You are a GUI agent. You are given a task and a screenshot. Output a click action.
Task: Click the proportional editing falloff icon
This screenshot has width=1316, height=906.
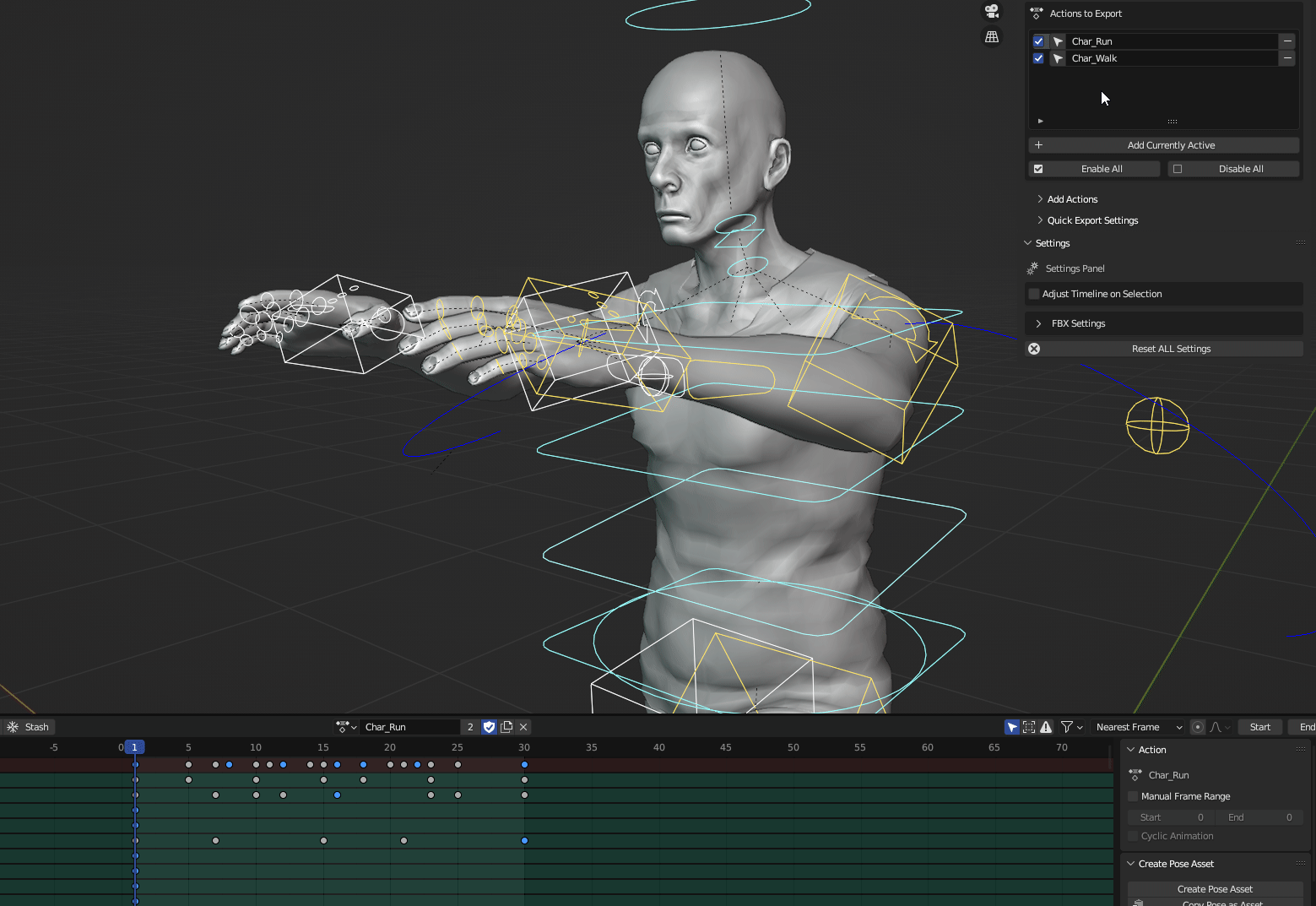(x=1217, y=727)
